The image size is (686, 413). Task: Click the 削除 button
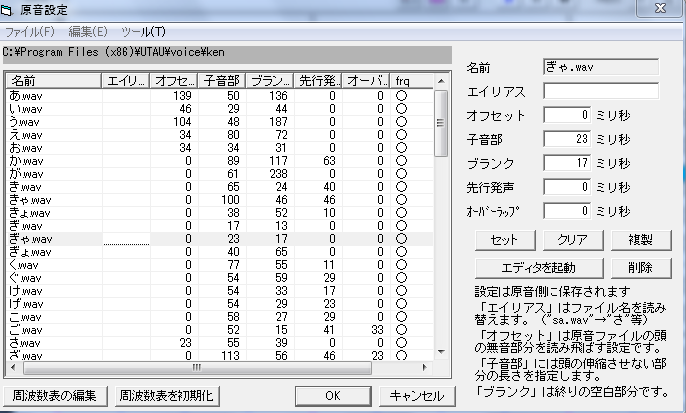pyautogui.click(x=640, y=268)
